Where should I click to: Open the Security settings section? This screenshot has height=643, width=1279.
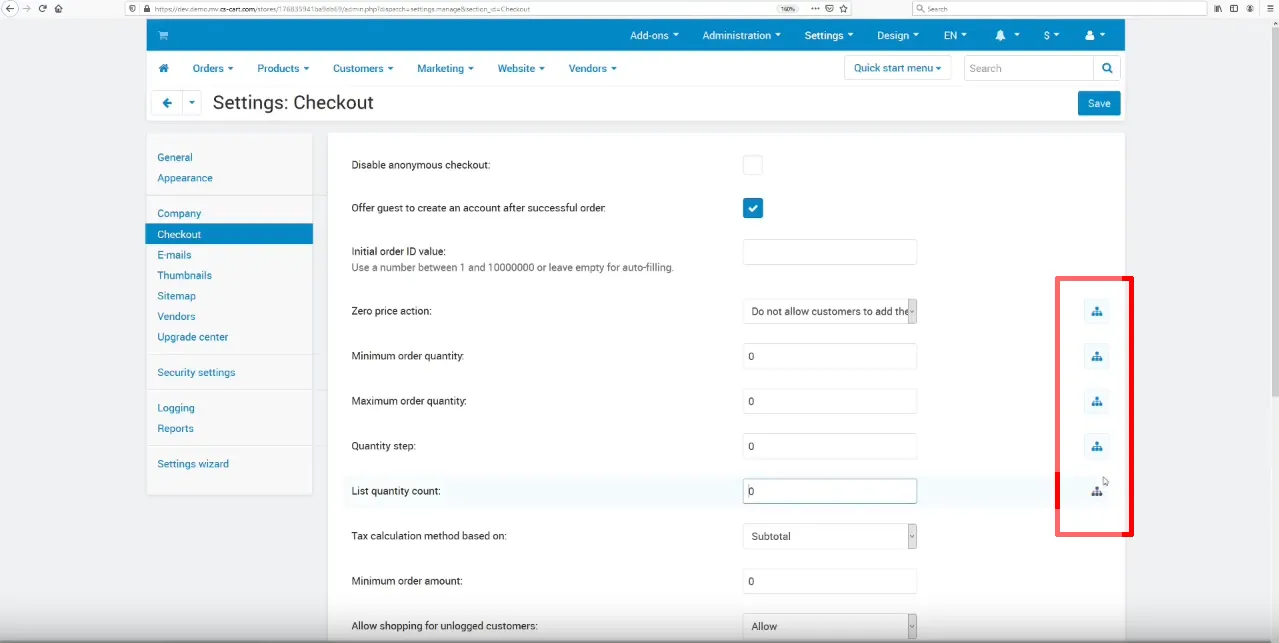[196, 372]
